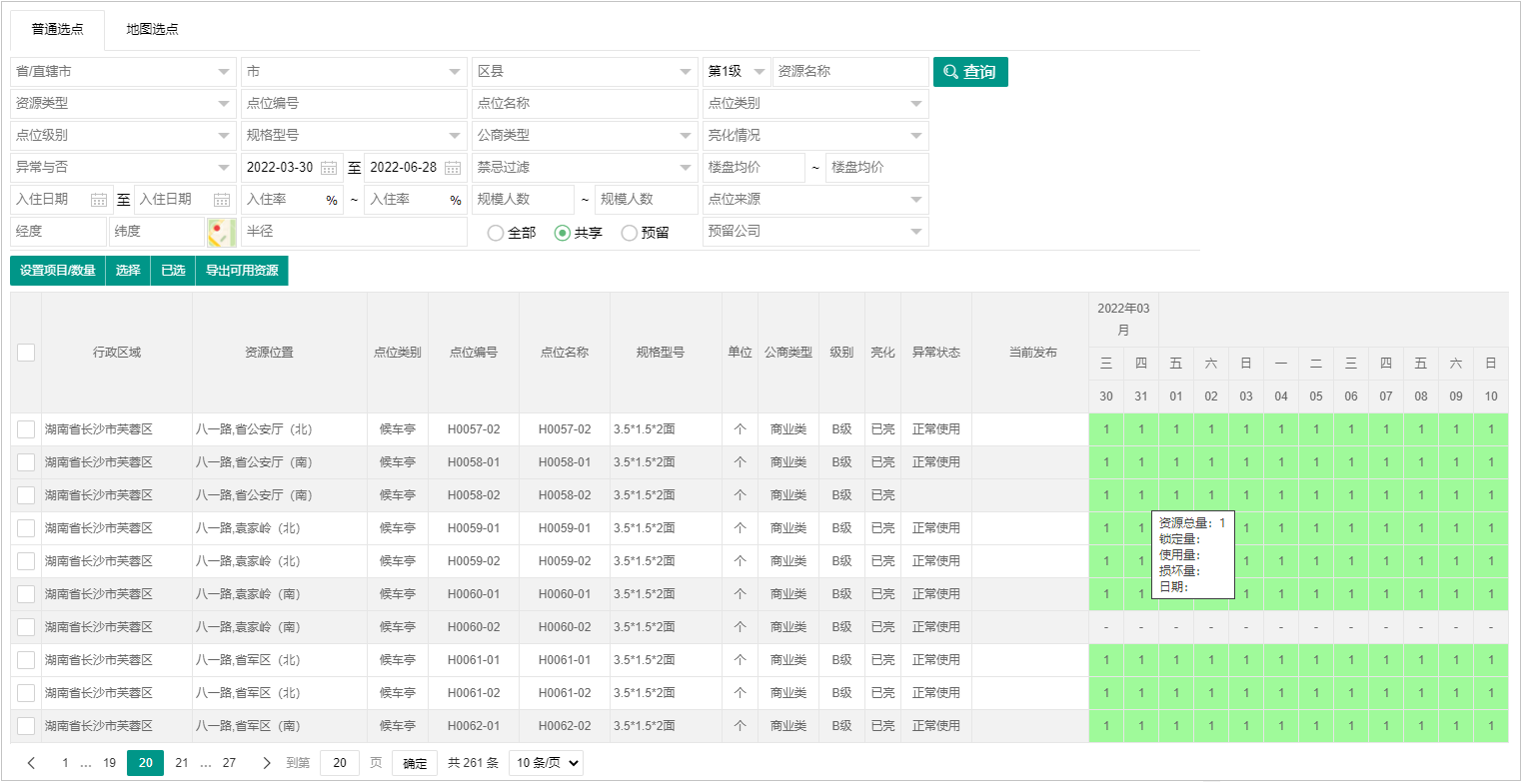Image resolution: width=1523 pixels, height=784 pixels.
Task: Open the 省/直辖市 dropdown
Action: click(x=123, y=72)
